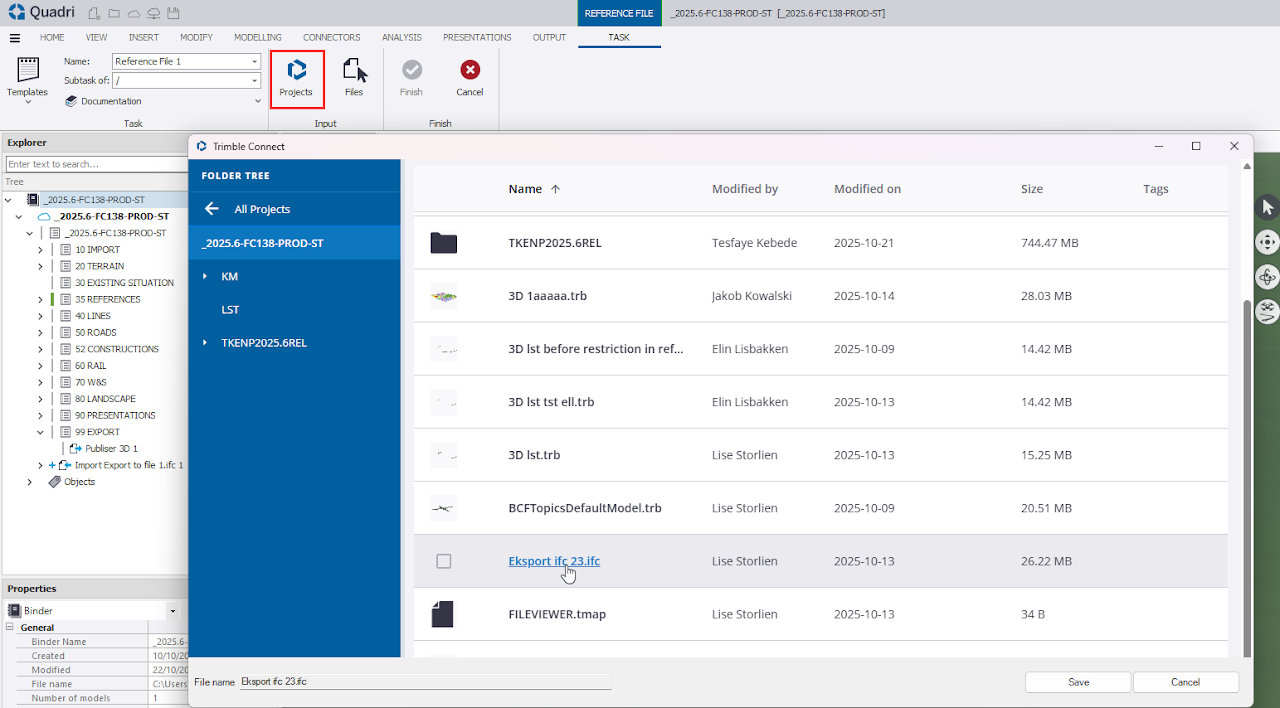Open the Subtask of dropdown
Image resolution: width=1280 pixels, height=708 pixels.
(x=255, y=80)
